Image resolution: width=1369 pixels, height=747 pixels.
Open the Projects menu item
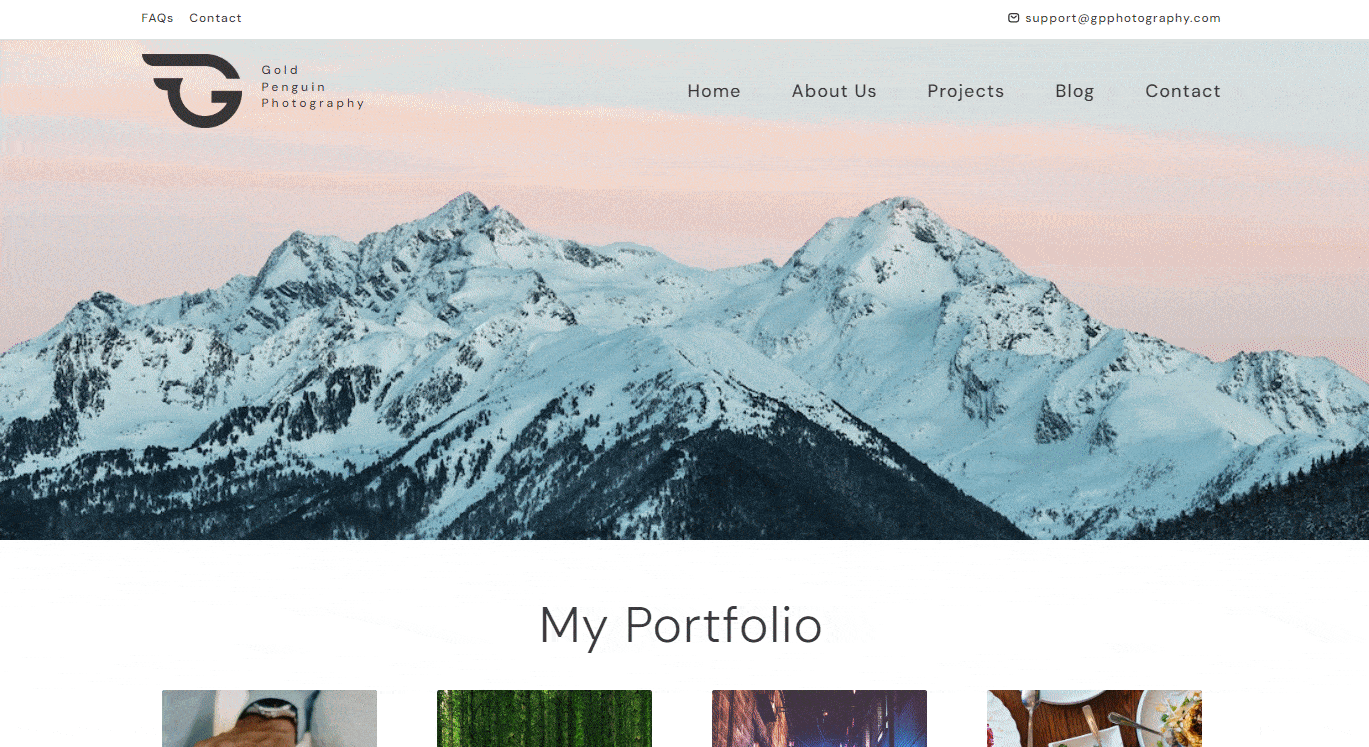click(965, 91)
